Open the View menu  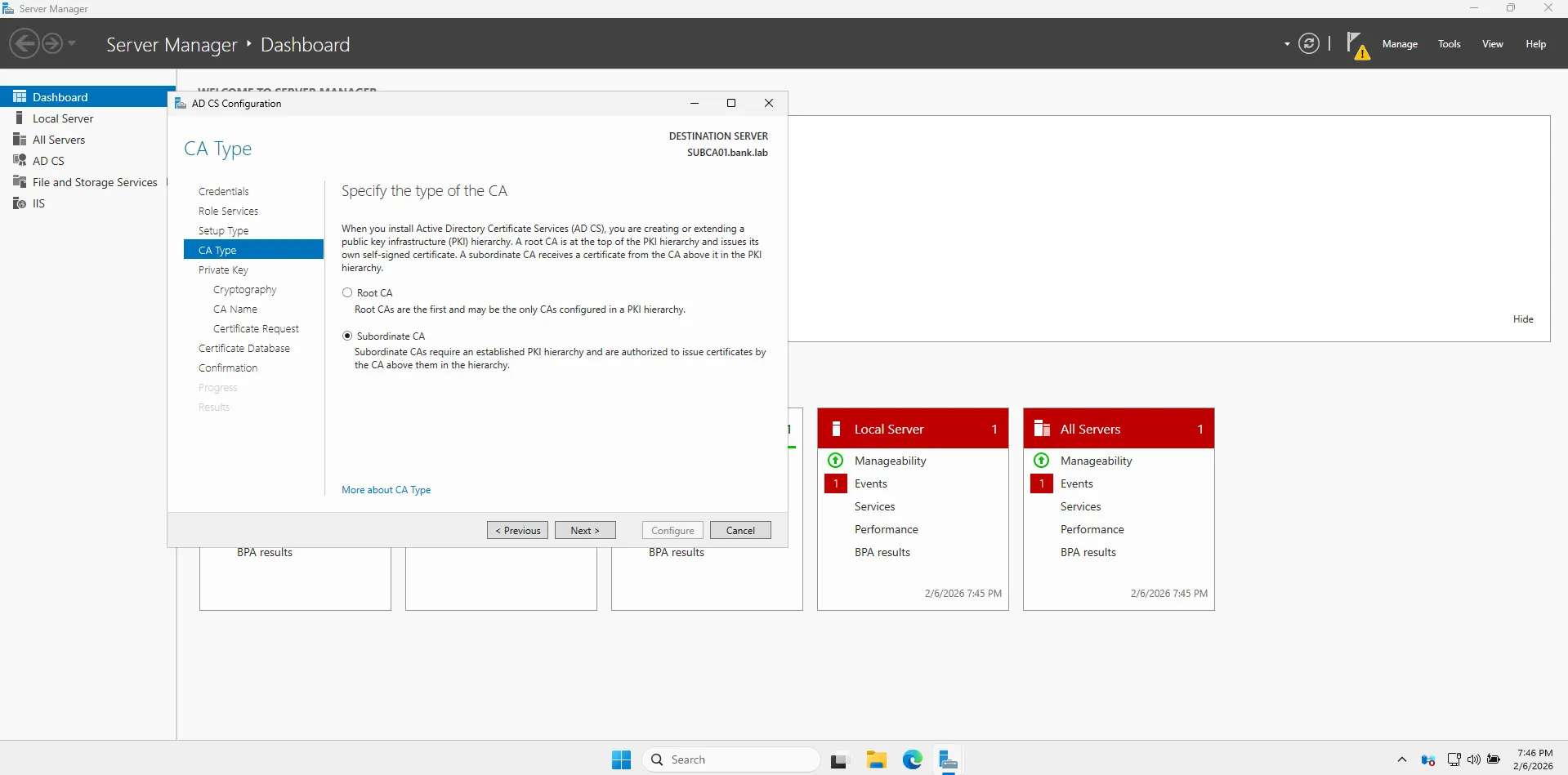tap(1493, 44)
